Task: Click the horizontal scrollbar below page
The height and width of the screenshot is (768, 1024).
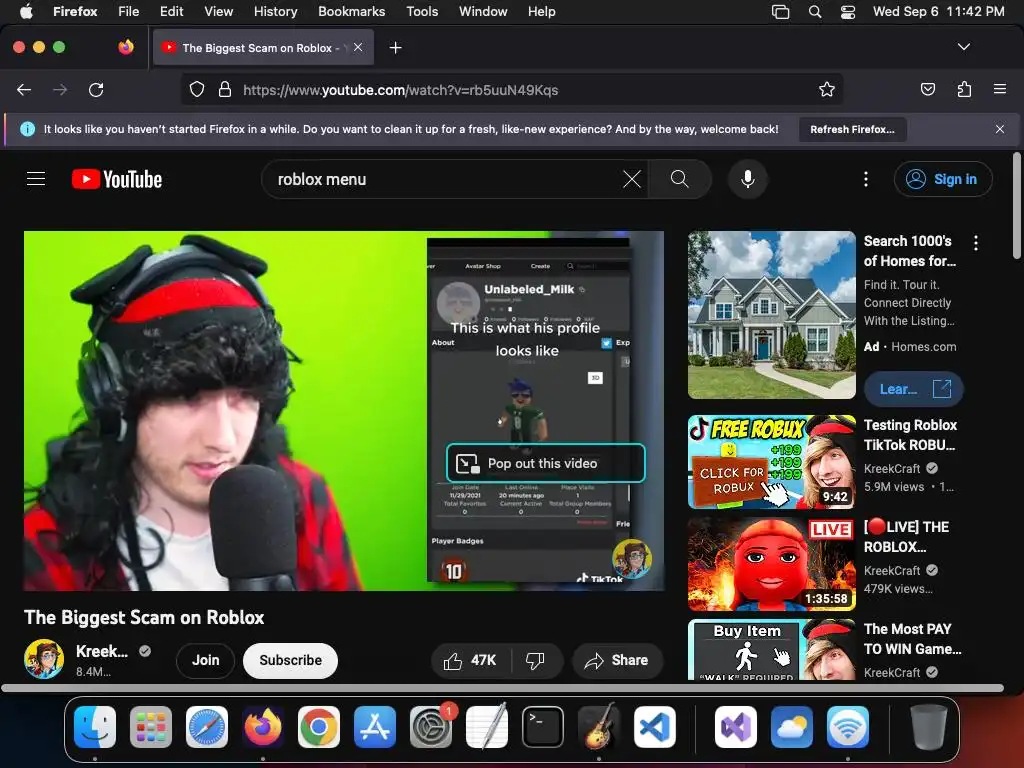Action: [x=502, y=688]
